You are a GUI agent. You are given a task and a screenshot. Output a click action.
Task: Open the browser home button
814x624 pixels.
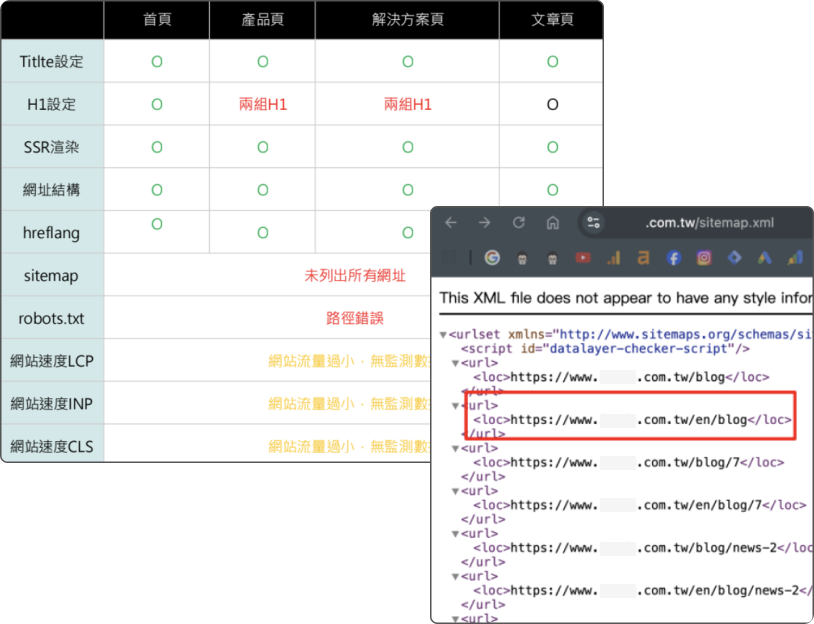[x=553, y=223]
